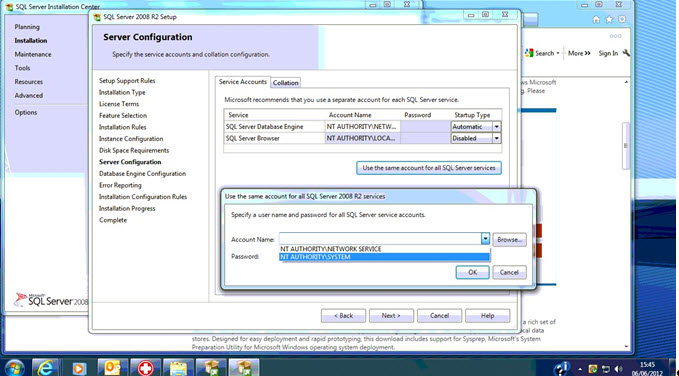Image resolution: width=679 pixels, height=376 pixels.
Task: Click the browser page scroll down arrow
Action: click(626, 346)
